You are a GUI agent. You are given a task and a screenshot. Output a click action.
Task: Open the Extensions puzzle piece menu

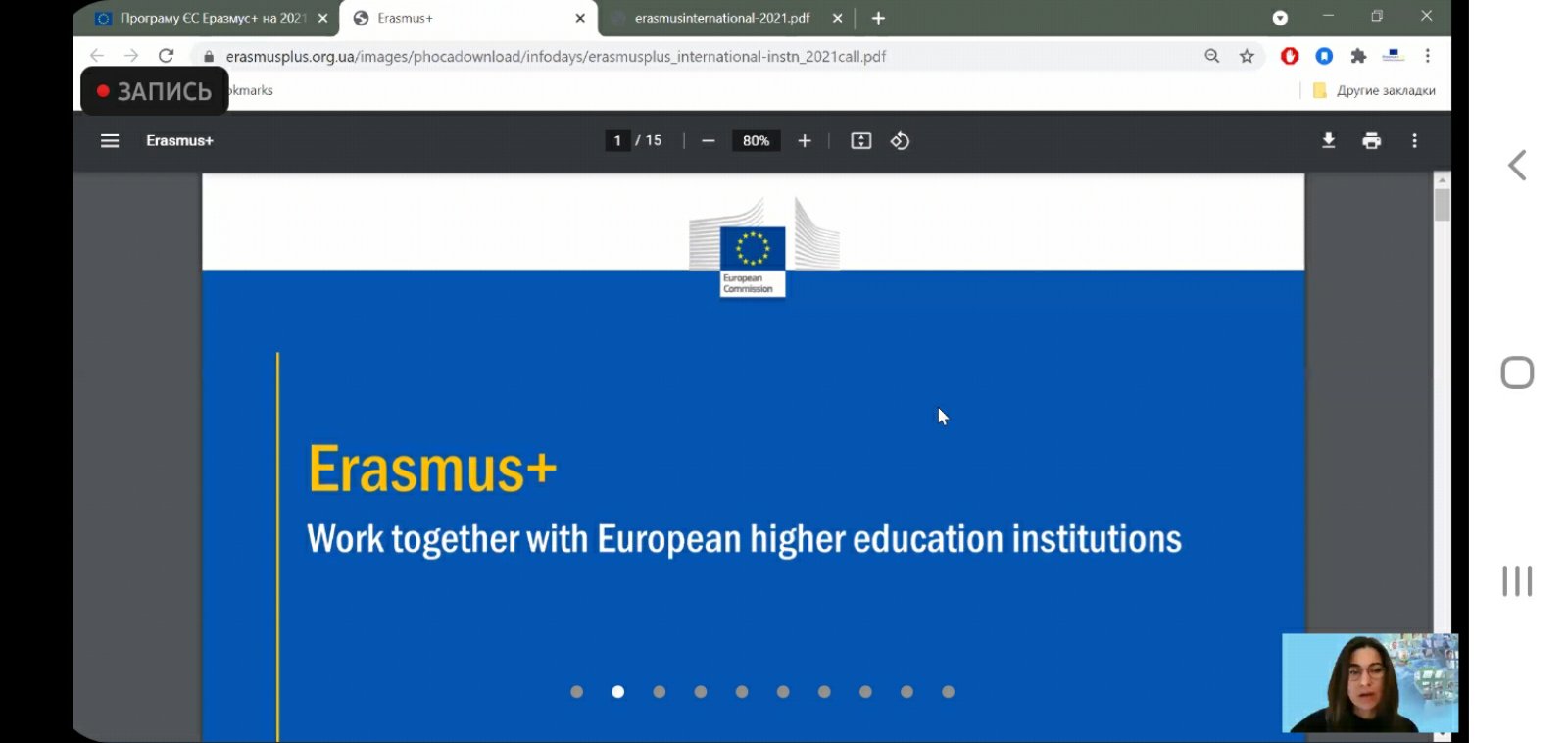1358,56
